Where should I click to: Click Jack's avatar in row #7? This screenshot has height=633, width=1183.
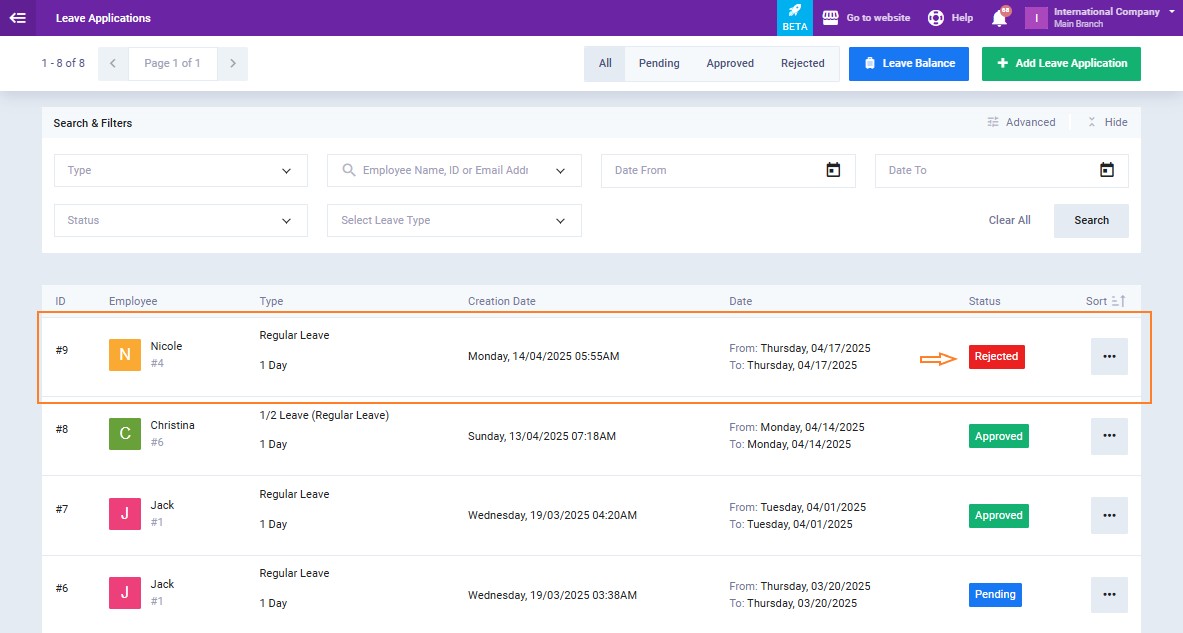(x=124, y=514)
